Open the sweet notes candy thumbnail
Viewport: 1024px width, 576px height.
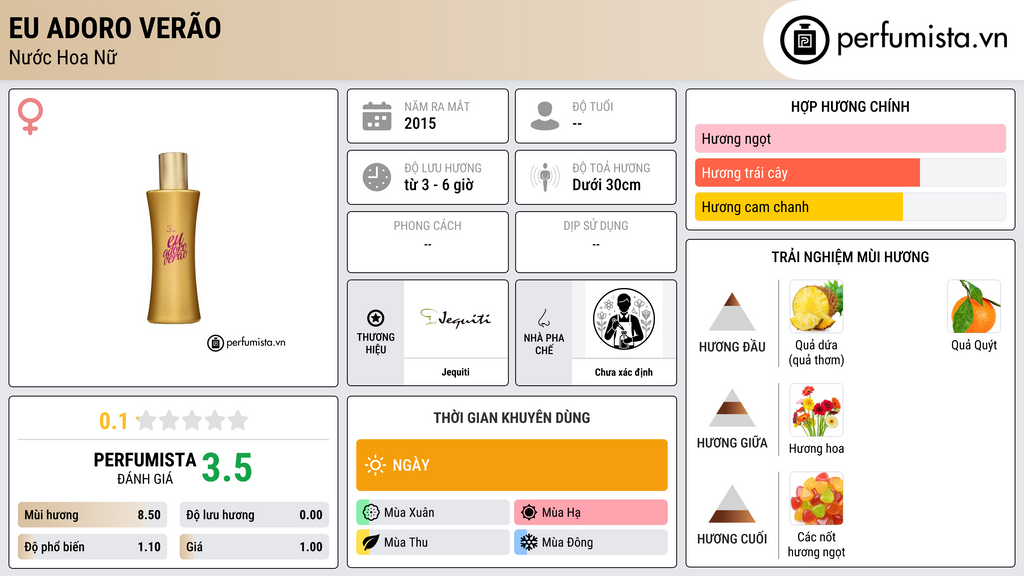tap(816, 499)
